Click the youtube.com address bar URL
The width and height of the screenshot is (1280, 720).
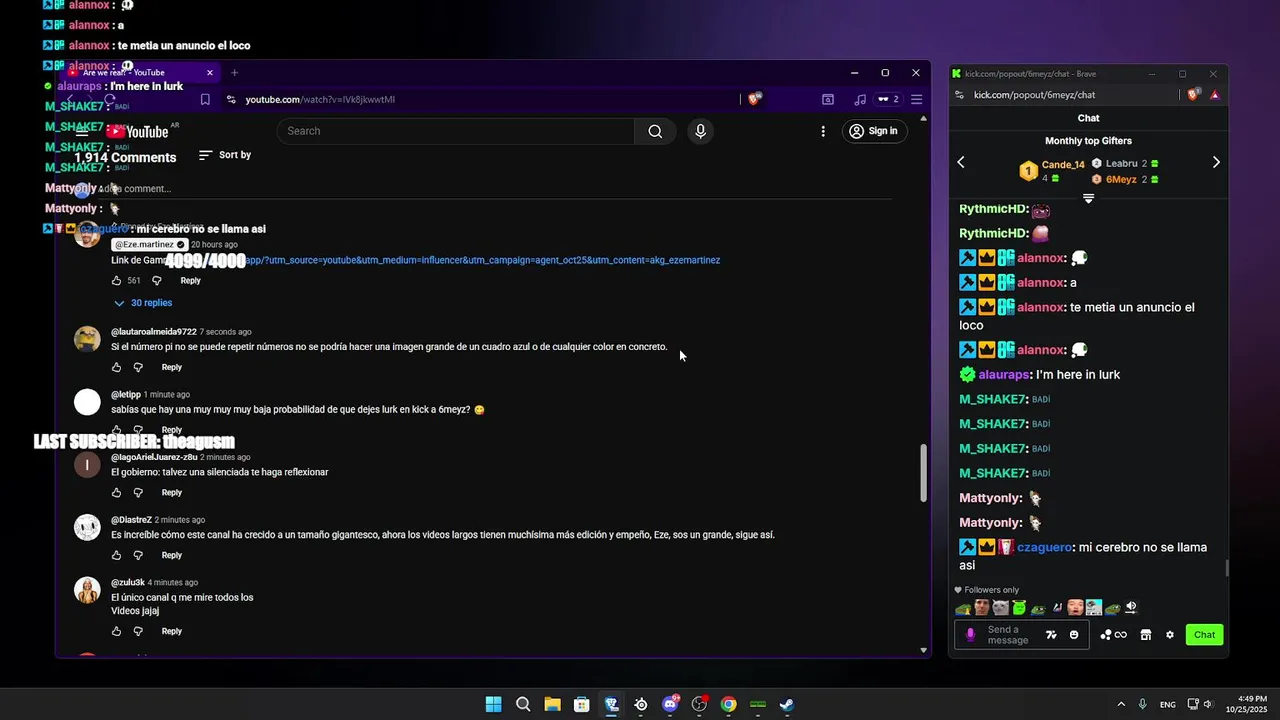320,99
